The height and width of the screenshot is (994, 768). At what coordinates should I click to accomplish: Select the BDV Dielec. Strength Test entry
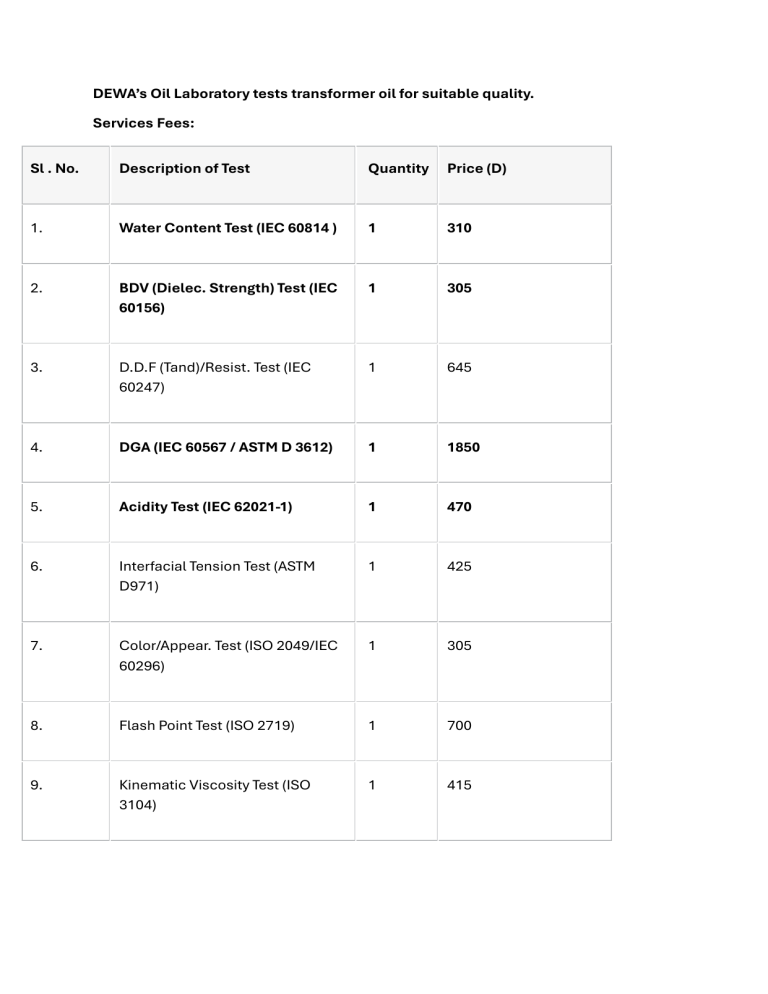228,298
